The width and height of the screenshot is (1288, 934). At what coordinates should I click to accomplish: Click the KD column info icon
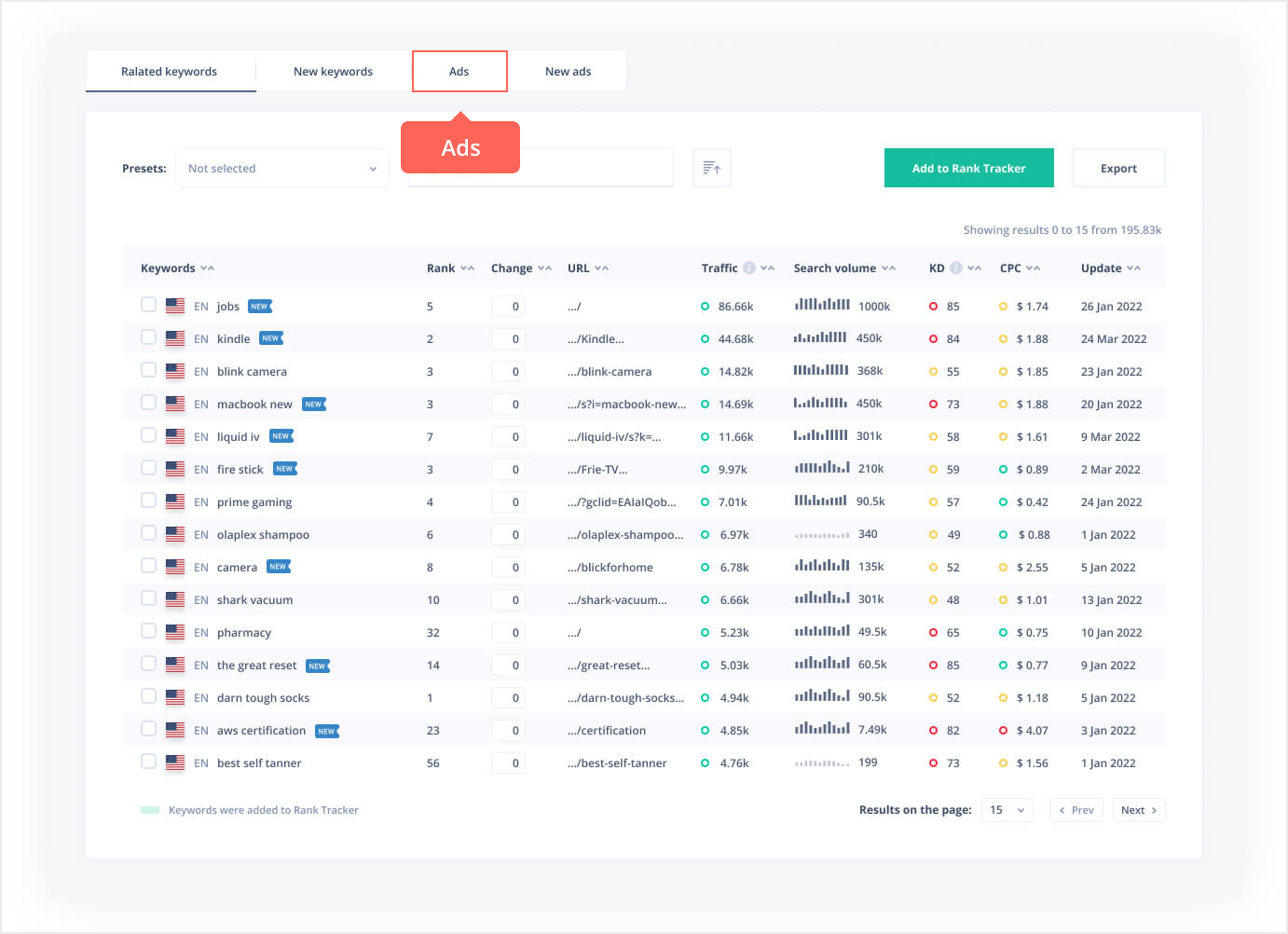pos(955,268)
